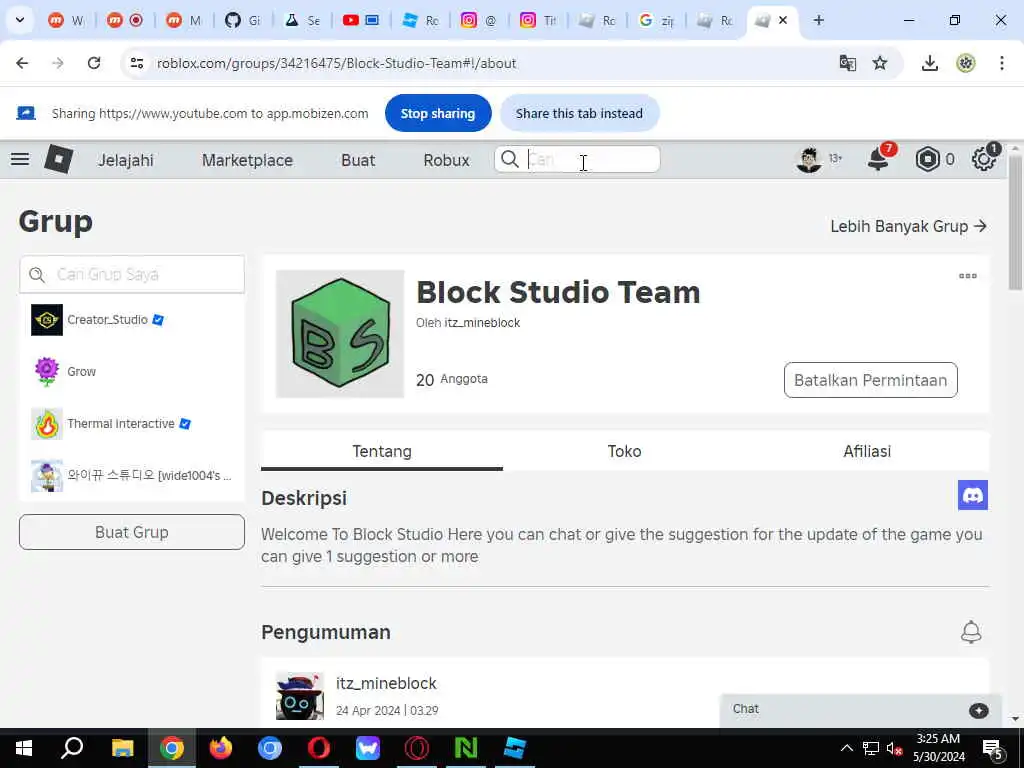Open Robux navigation link
The width and height of the screenshot is (1024, 768).
click(x=446, y=160)
